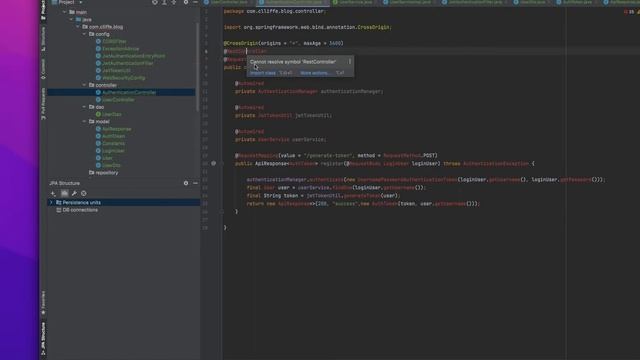Select Persistence units row
Screen dimensions: 640x360
[x=124, y=202]
